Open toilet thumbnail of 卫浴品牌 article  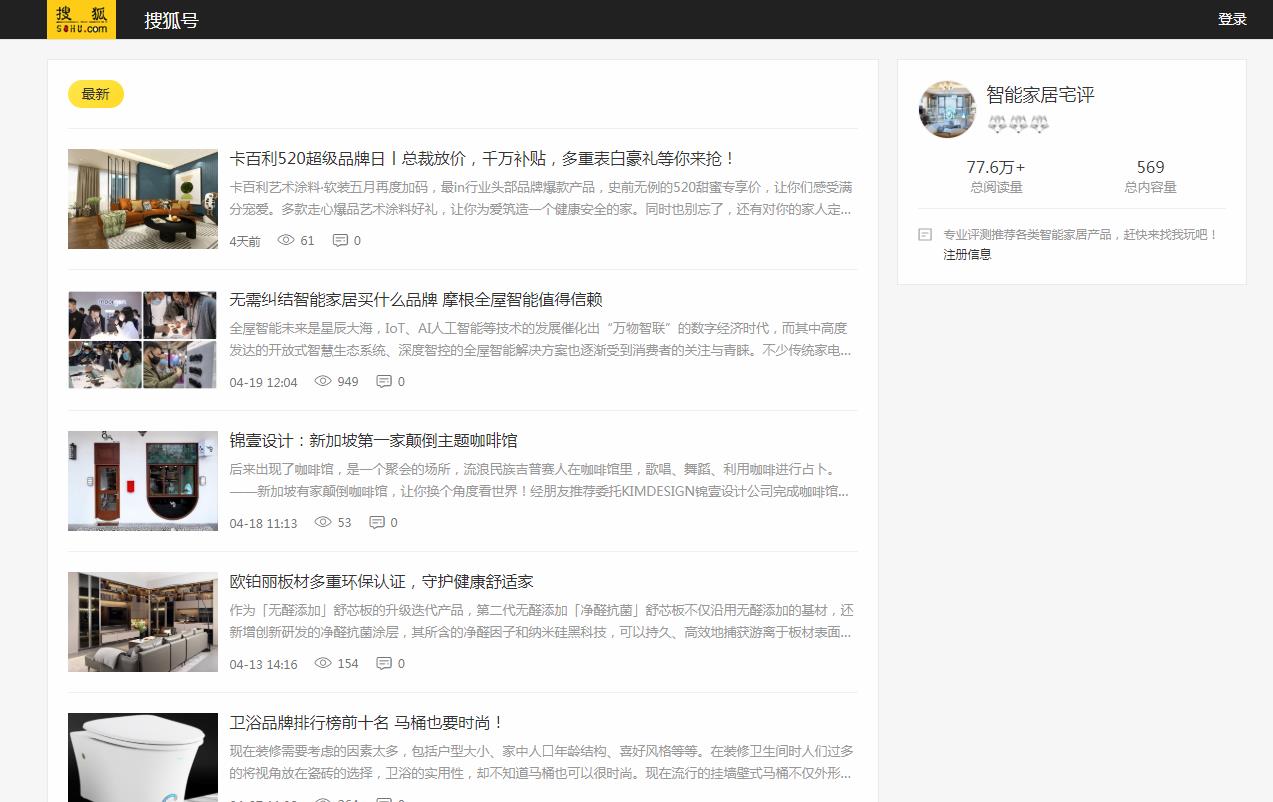pos(143,757)
